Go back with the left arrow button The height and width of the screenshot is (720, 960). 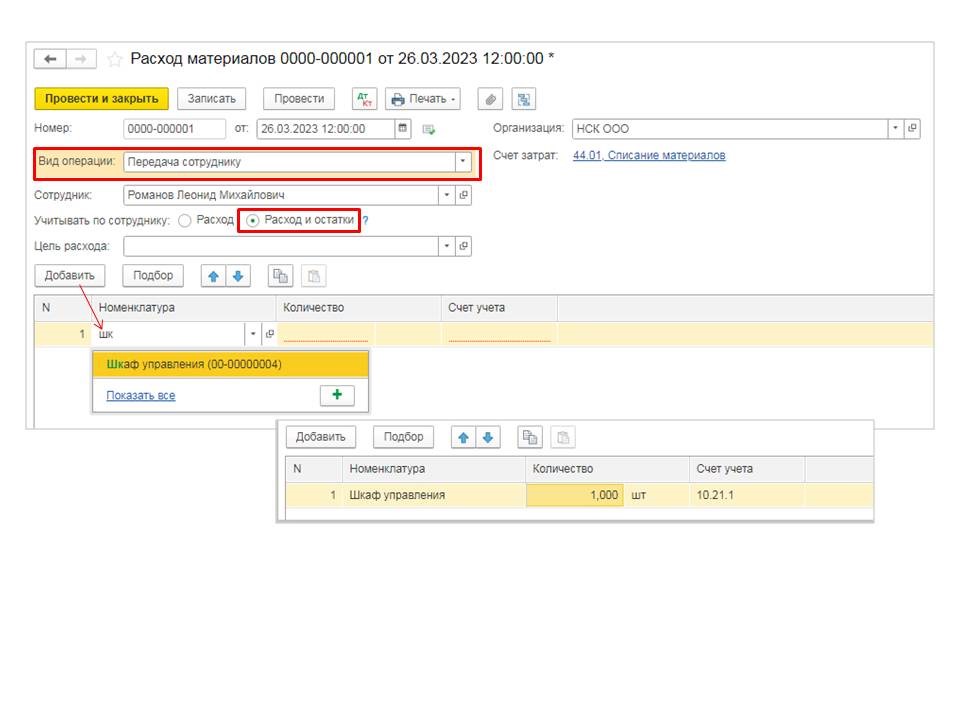pyautogui.click(x=50, y=59)
